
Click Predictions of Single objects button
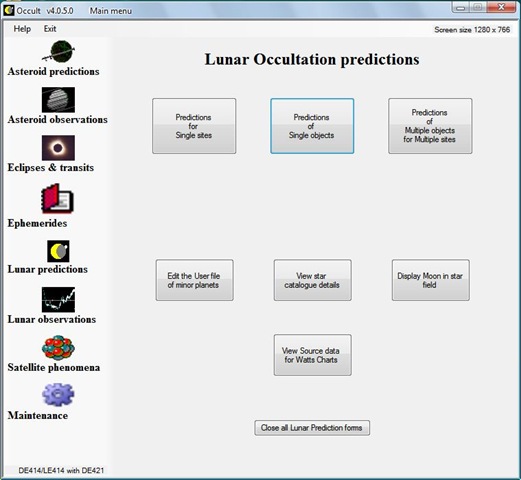[312, 126]
